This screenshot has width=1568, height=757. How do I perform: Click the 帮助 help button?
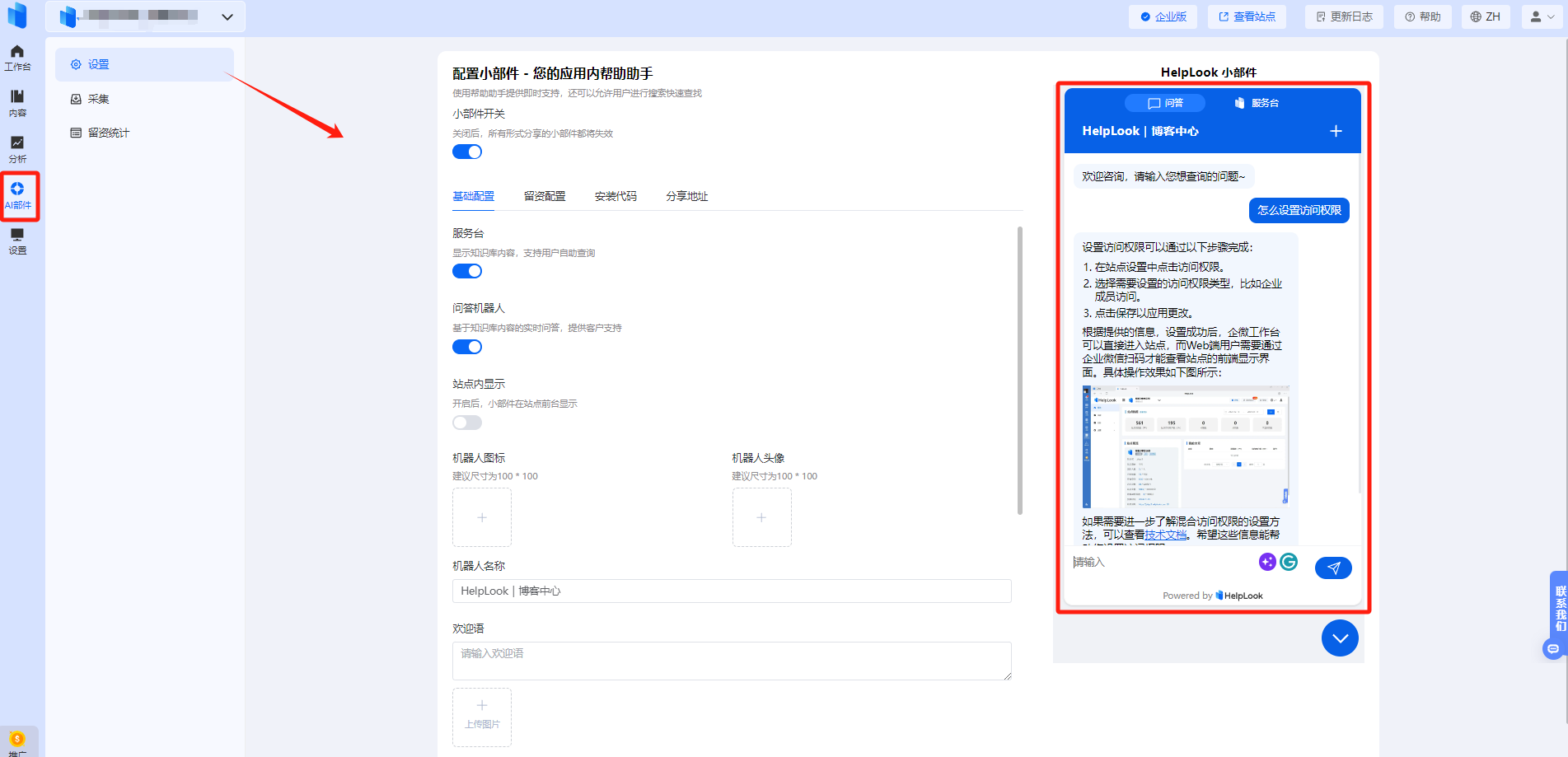(1423, 16)
